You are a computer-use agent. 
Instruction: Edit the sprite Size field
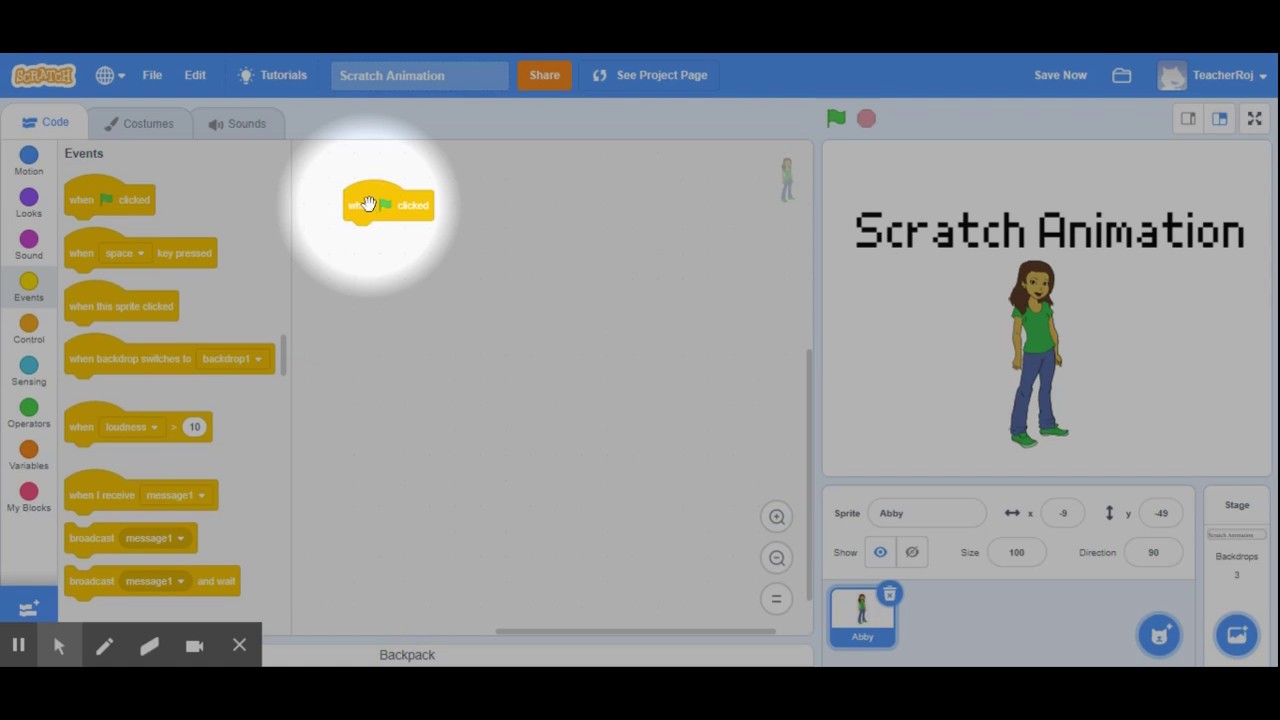coord(1016,552)
